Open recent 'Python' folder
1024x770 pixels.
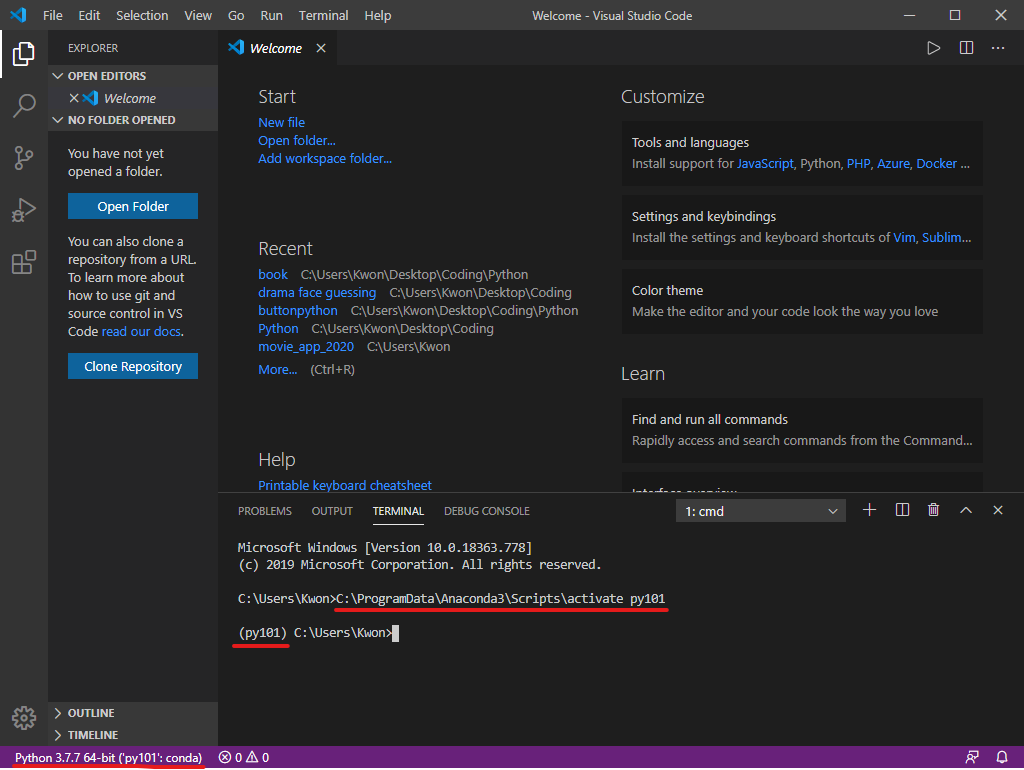coord(278,329)
